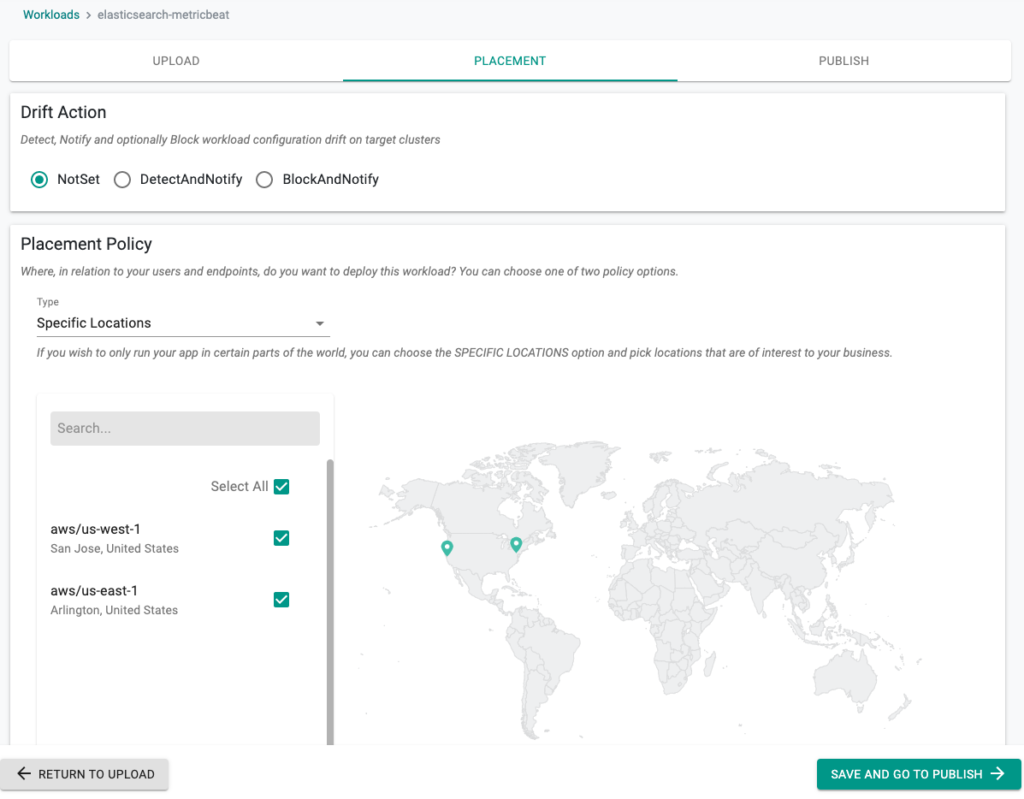
Task: Click the aws/us-west-1 location name
Action: tap(95, 529)
